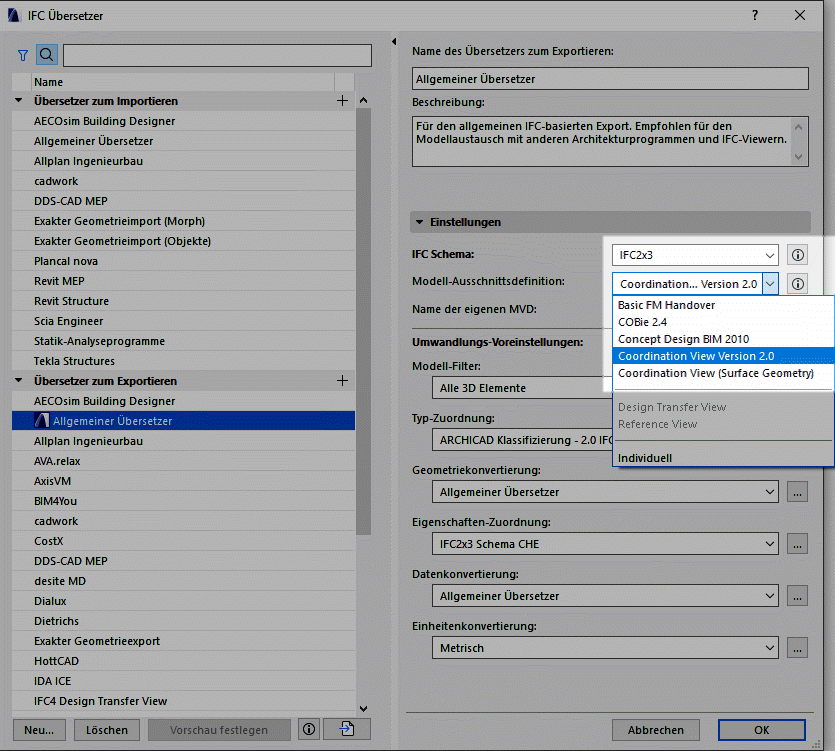Click the Vorschau festlegen button
The height and width of the screenshot is (751, 835).
click(219, 730)
